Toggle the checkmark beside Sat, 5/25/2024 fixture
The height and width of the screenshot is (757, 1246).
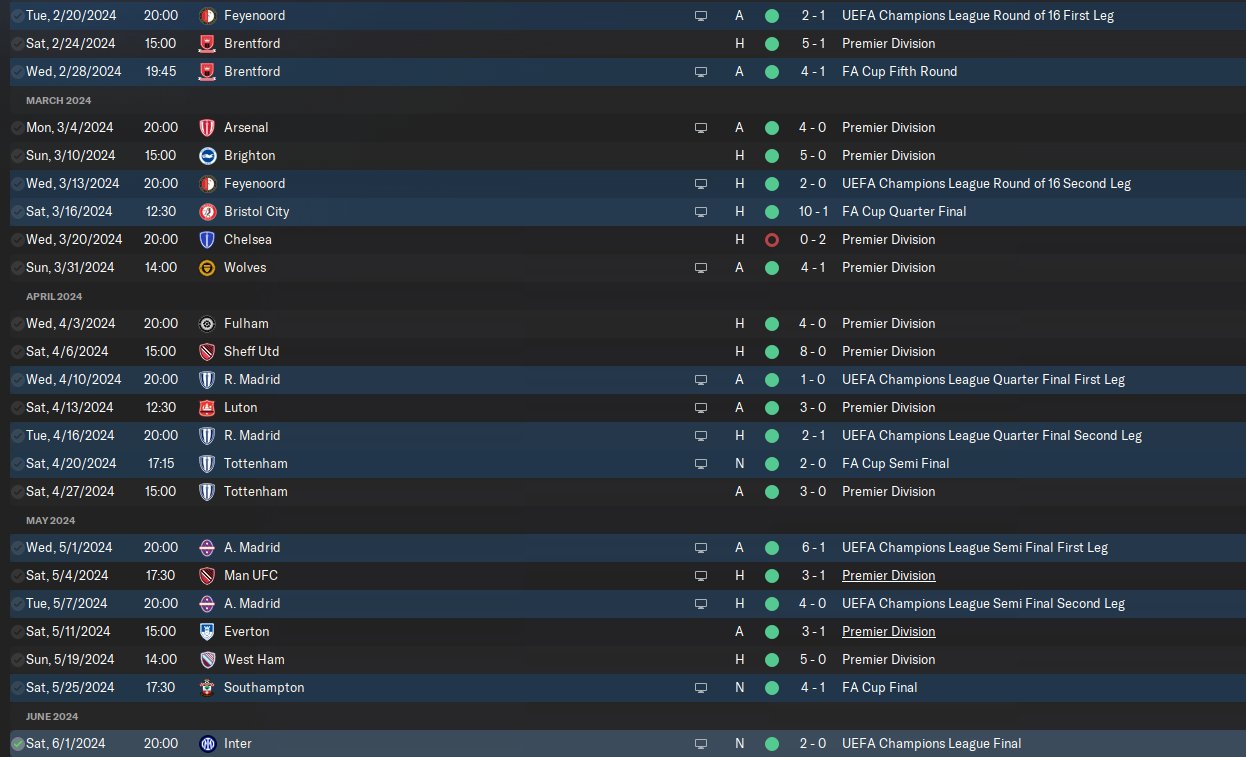click(17, 688)
